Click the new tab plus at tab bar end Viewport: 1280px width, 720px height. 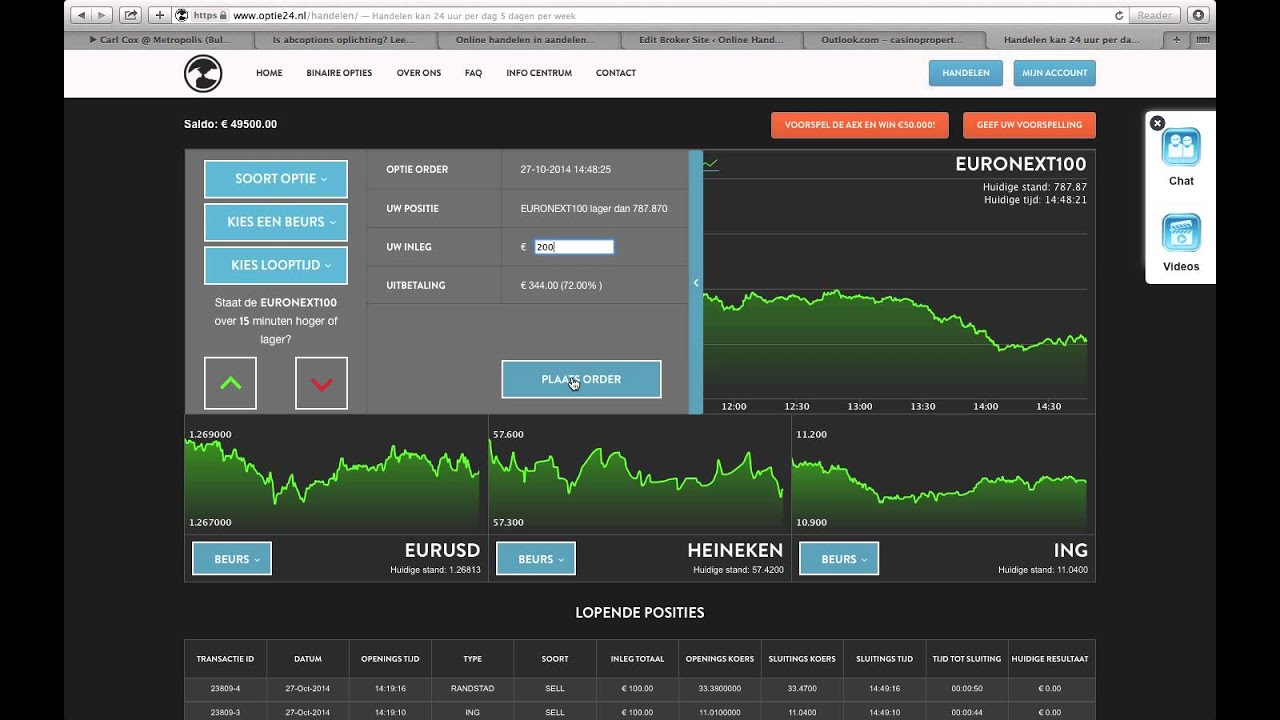click(x=1176, y=40)
